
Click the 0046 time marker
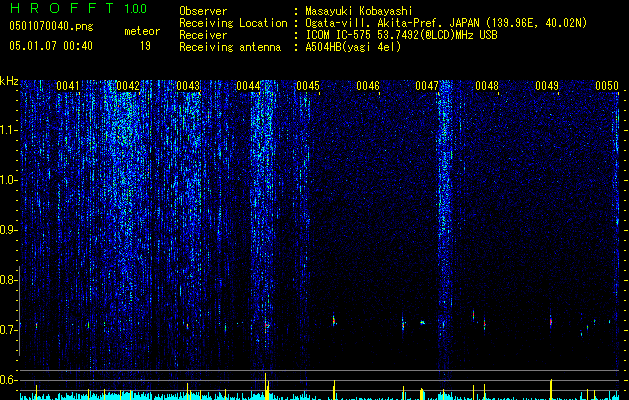368,86
